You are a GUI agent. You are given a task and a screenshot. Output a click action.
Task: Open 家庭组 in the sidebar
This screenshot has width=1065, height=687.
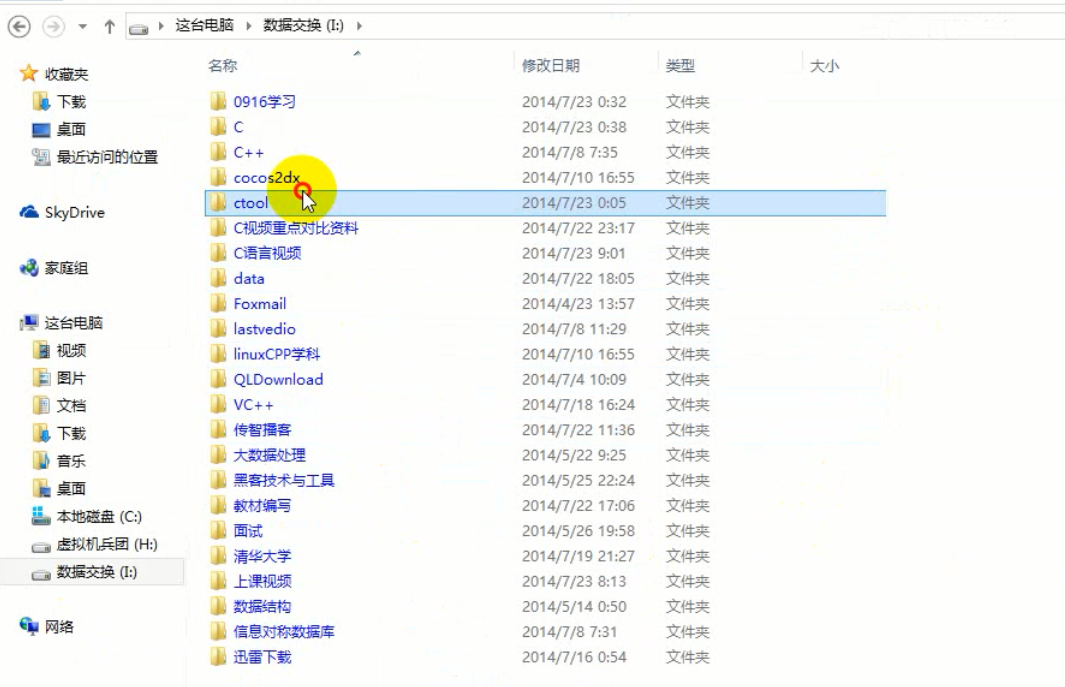click(x=67, y=268)
